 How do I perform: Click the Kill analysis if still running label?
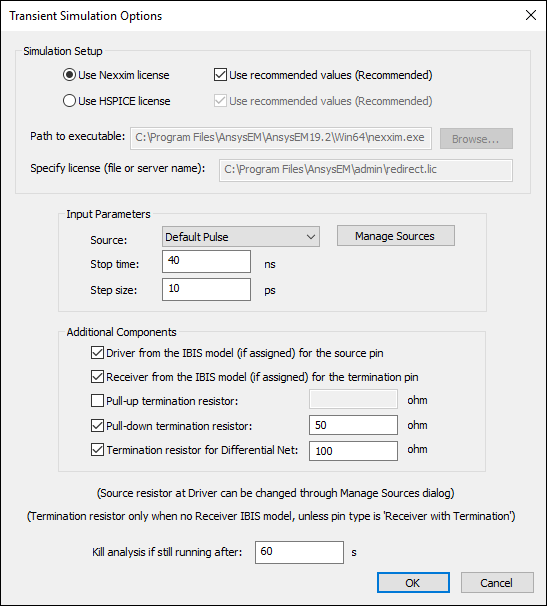click(167, 552)
